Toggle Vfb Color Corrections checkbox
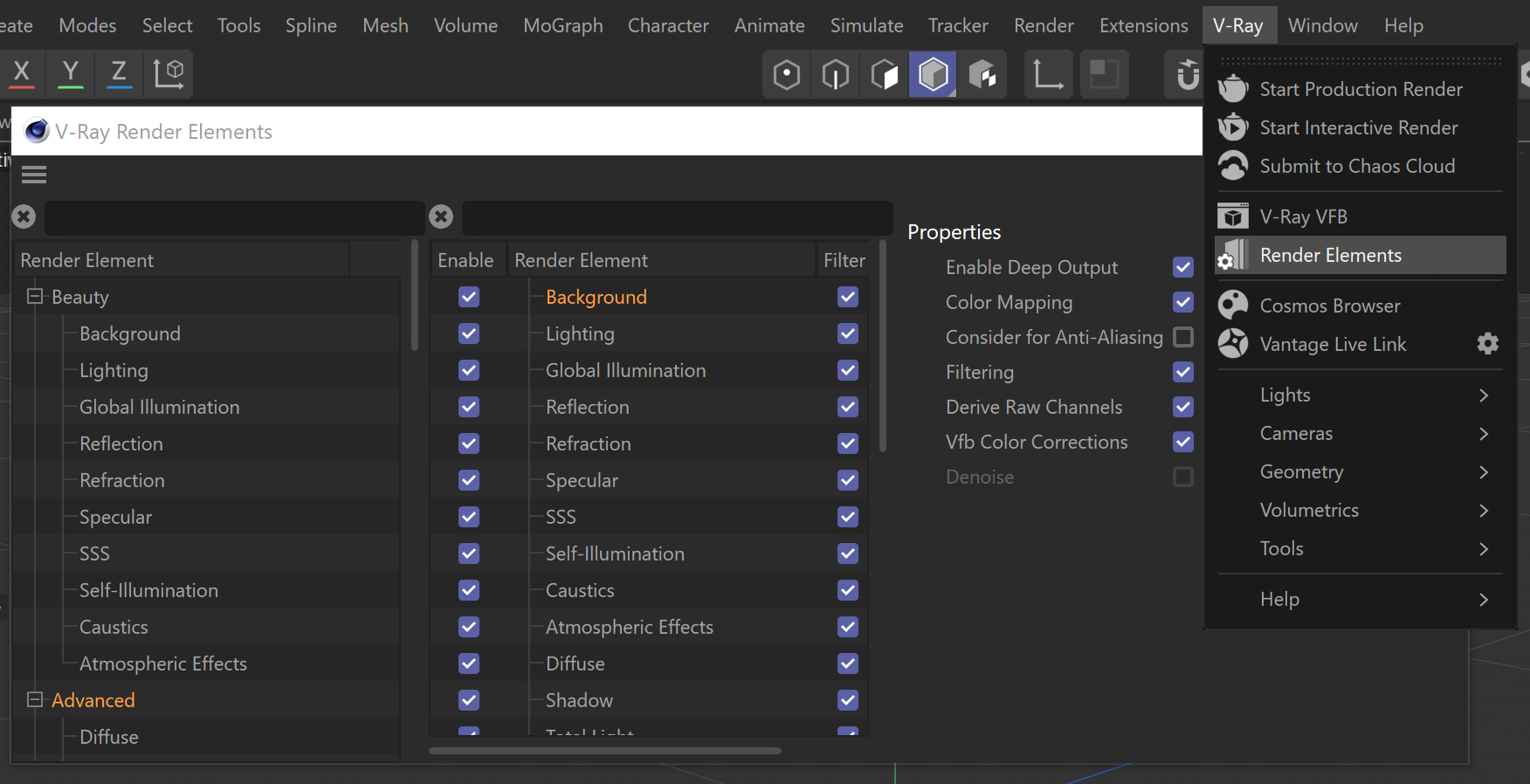Image resolution: width=1530 pixels, height=784 pixels. pos(1183,442)
